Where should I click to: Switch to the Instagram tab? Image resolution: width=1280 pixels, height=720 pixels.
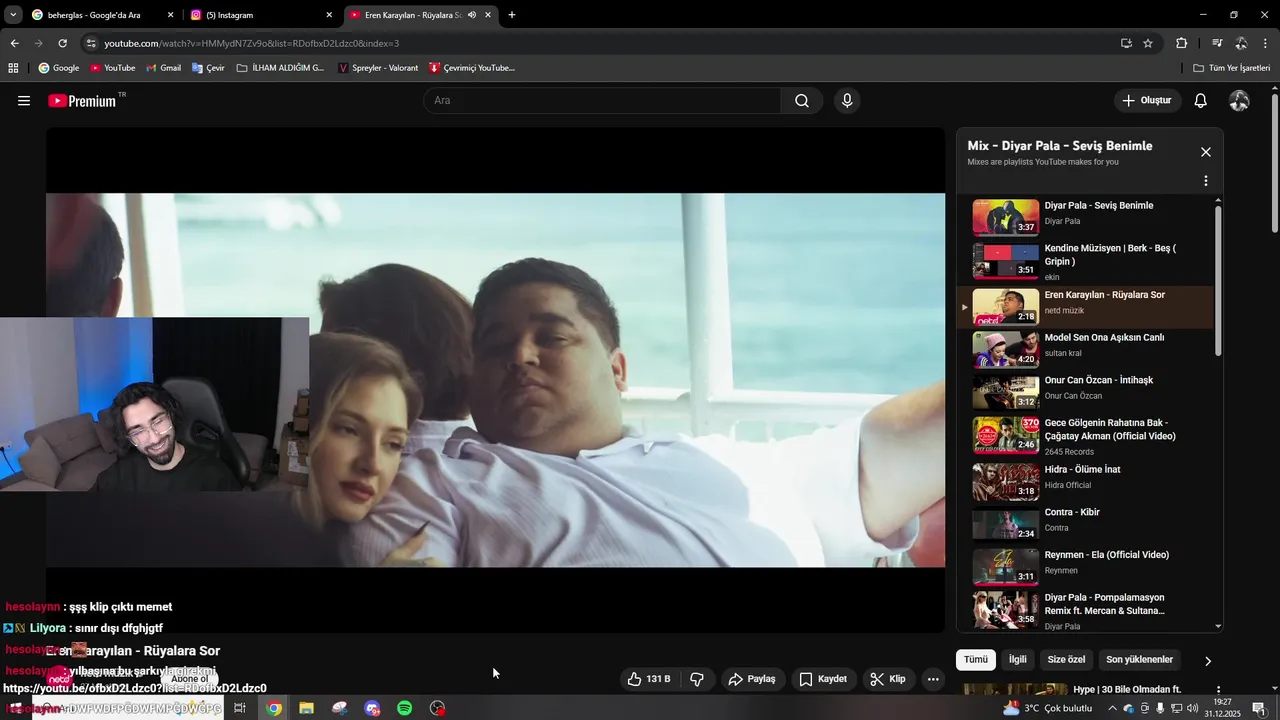click(x=262, y=15)
